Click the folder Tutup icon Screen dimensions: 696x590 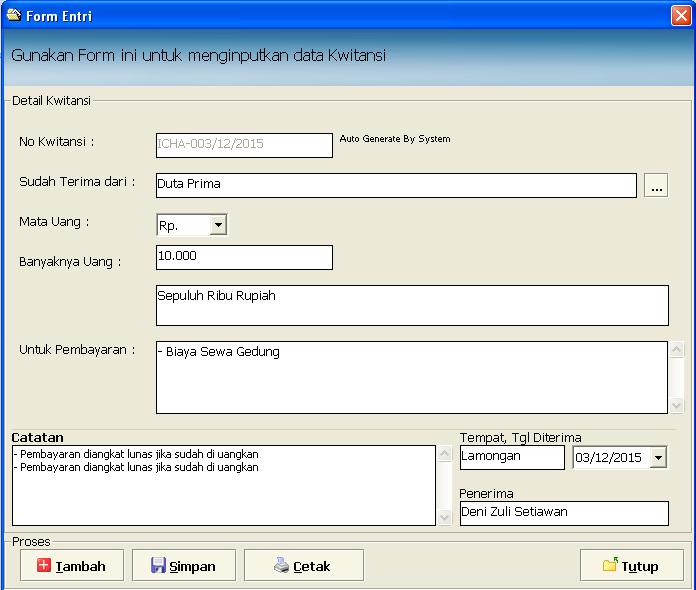[x=610, y=566]
